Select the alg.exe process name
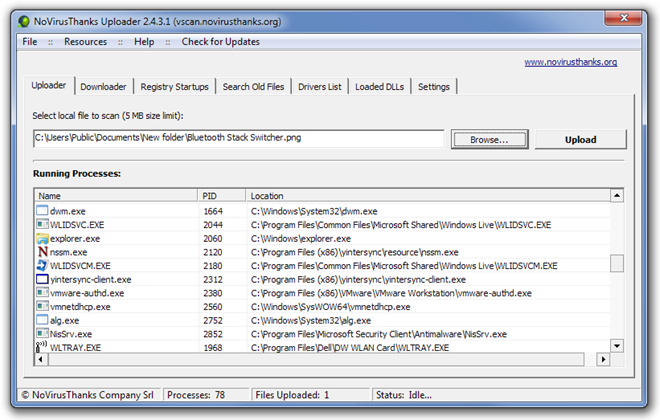This screenshot has width=660, height=420. coord(64,320)
